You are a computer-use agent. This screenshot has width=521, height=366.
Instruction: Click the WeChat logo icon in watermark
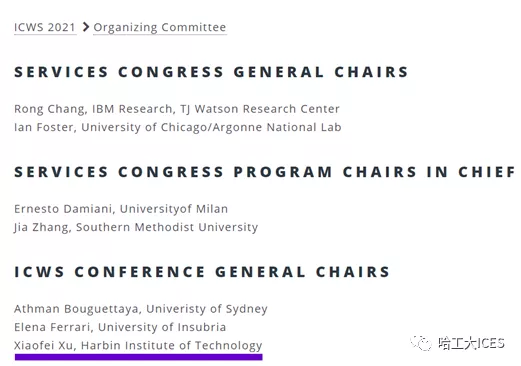(421, 343)
